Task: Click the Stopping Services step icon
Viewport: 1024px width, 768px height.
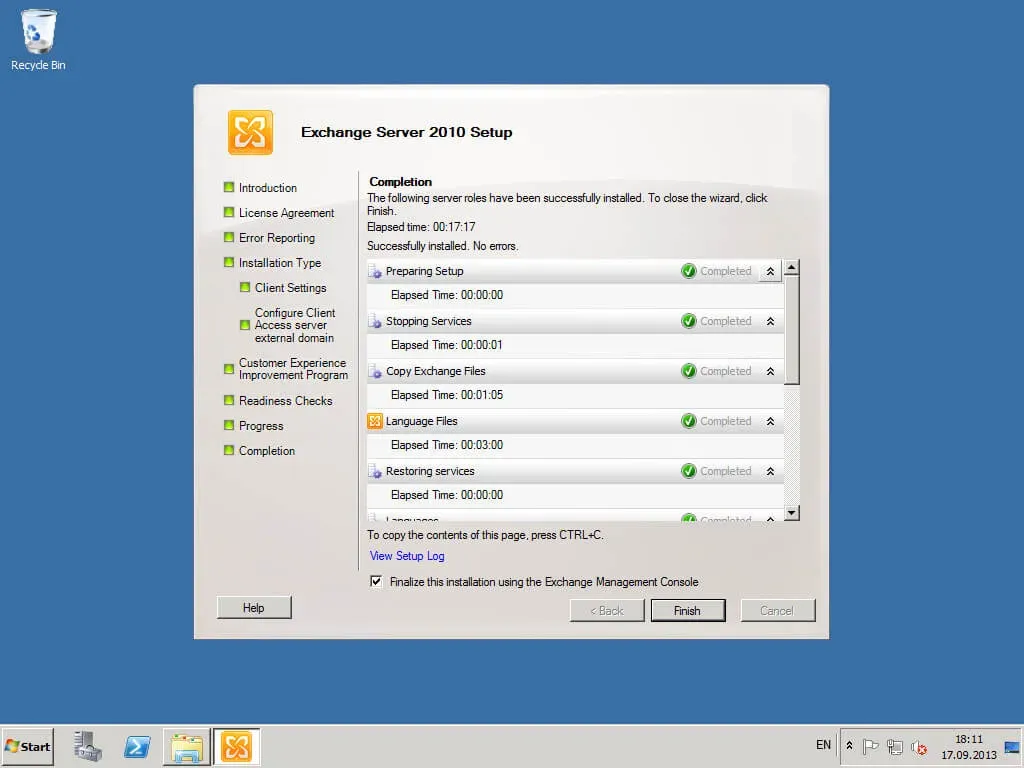Action: [x=375, y=321]
